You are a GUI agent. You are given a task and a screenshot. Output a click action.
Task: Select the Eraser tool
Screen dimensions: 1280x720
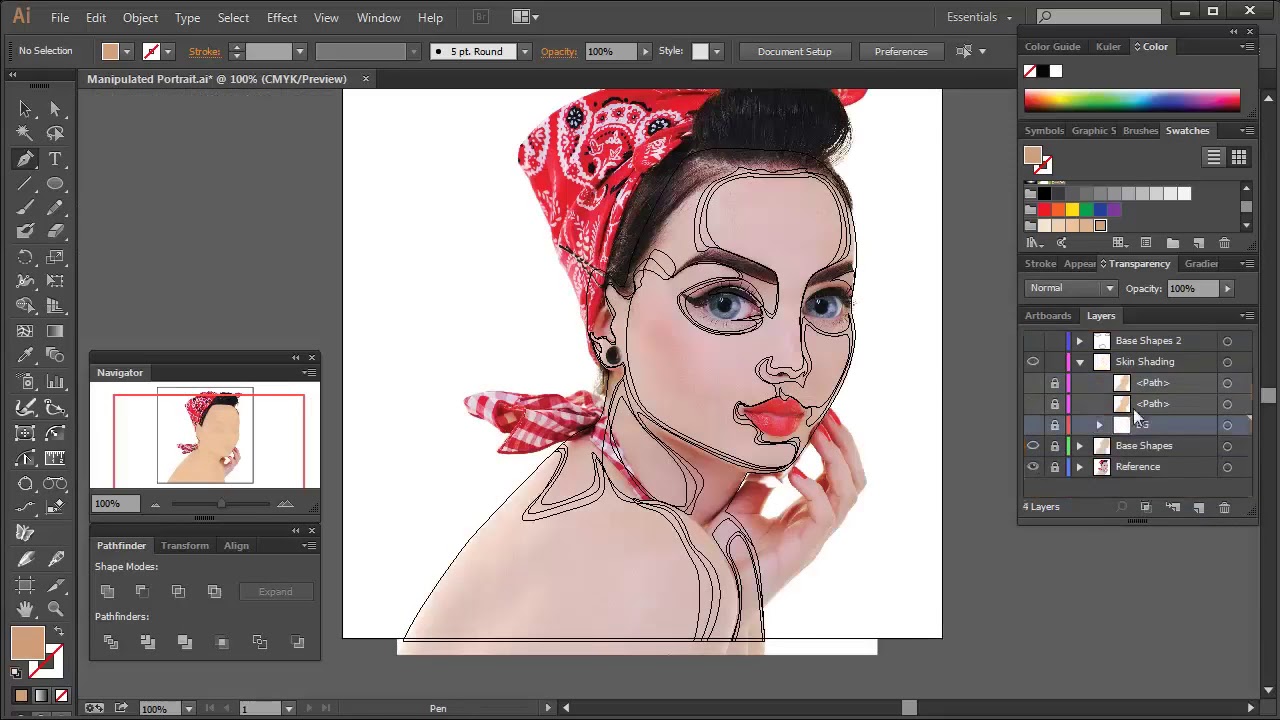point(56,230)
